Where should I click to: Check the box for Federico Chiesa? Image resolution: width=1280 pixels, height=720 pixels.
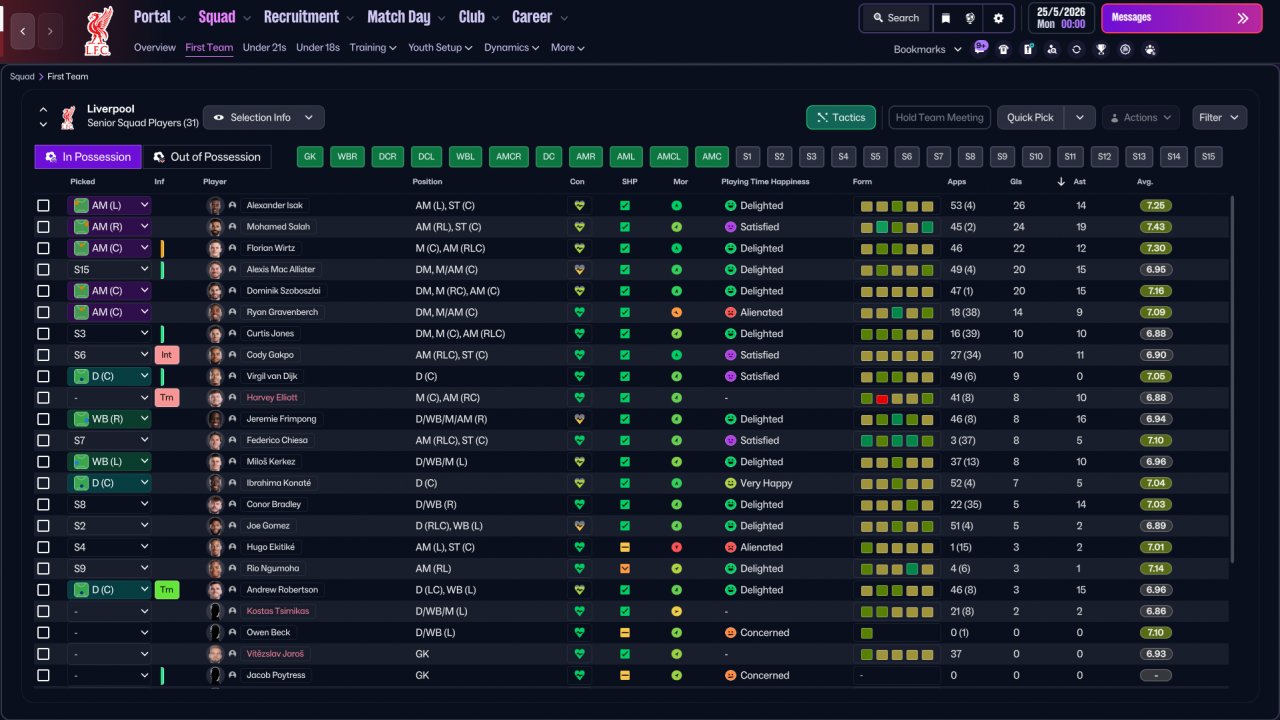[43, 440]
